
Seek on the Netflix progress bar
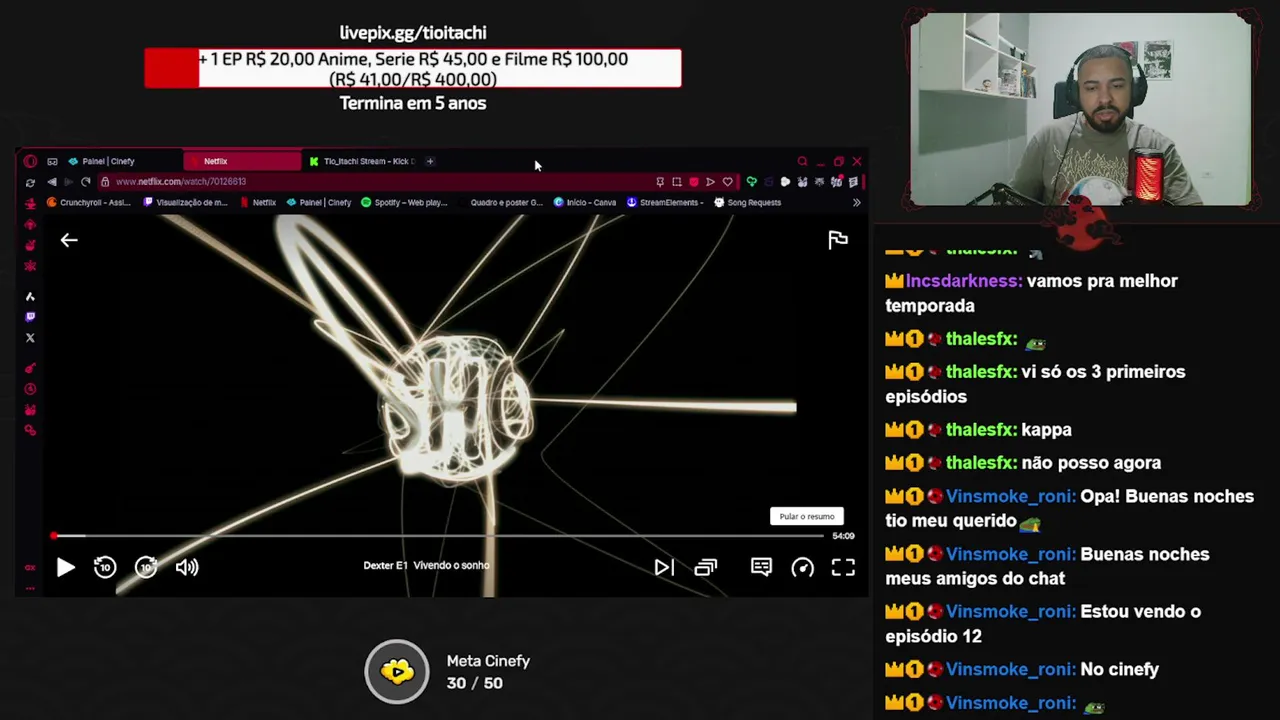click(438, 536)
